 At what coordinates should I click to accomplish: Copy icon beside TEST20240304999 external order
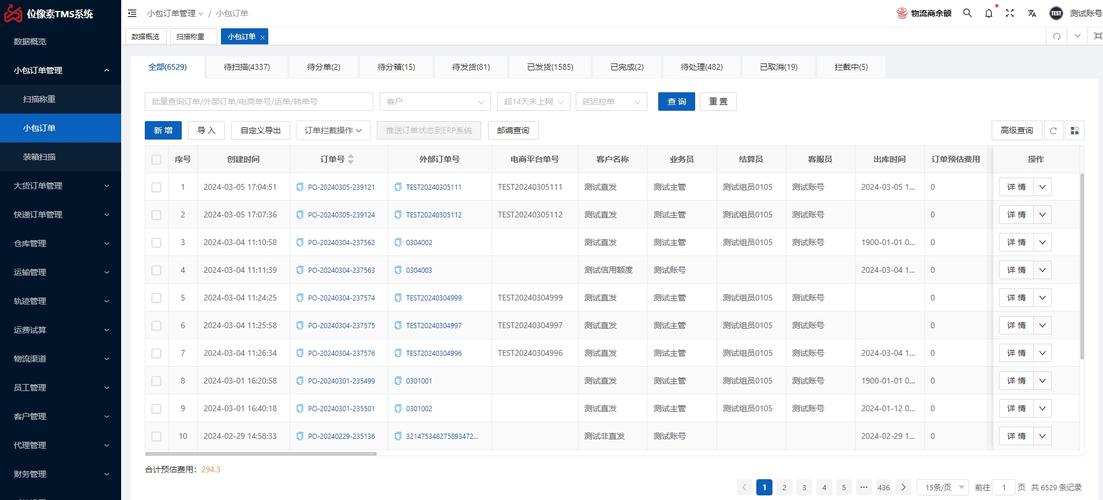(398, 297)
